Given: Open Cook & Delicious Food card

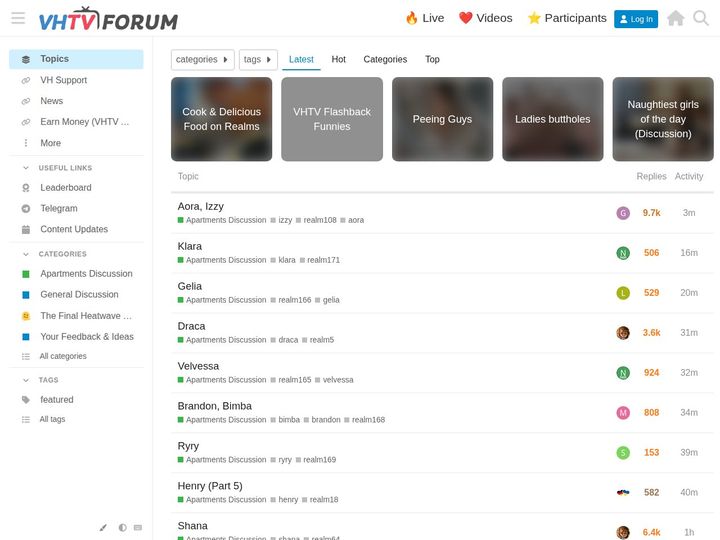Looking at the screenshot, I should click(221, 119).
